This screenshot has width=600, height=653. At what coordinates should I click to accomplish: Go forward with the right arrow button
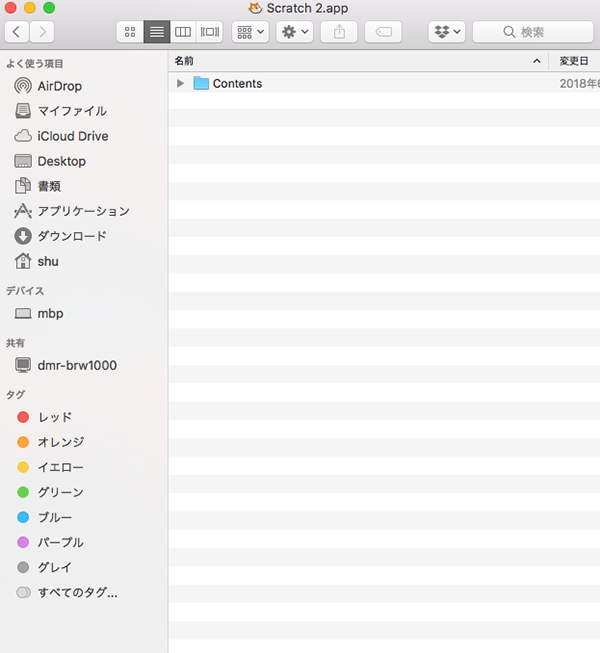pos(42,32)
